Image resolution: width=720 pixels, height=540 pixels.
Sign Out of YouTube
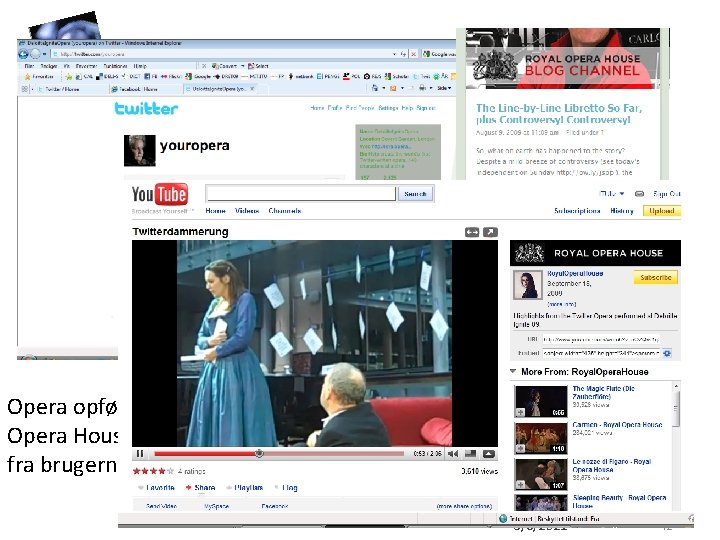pos(667,194)
